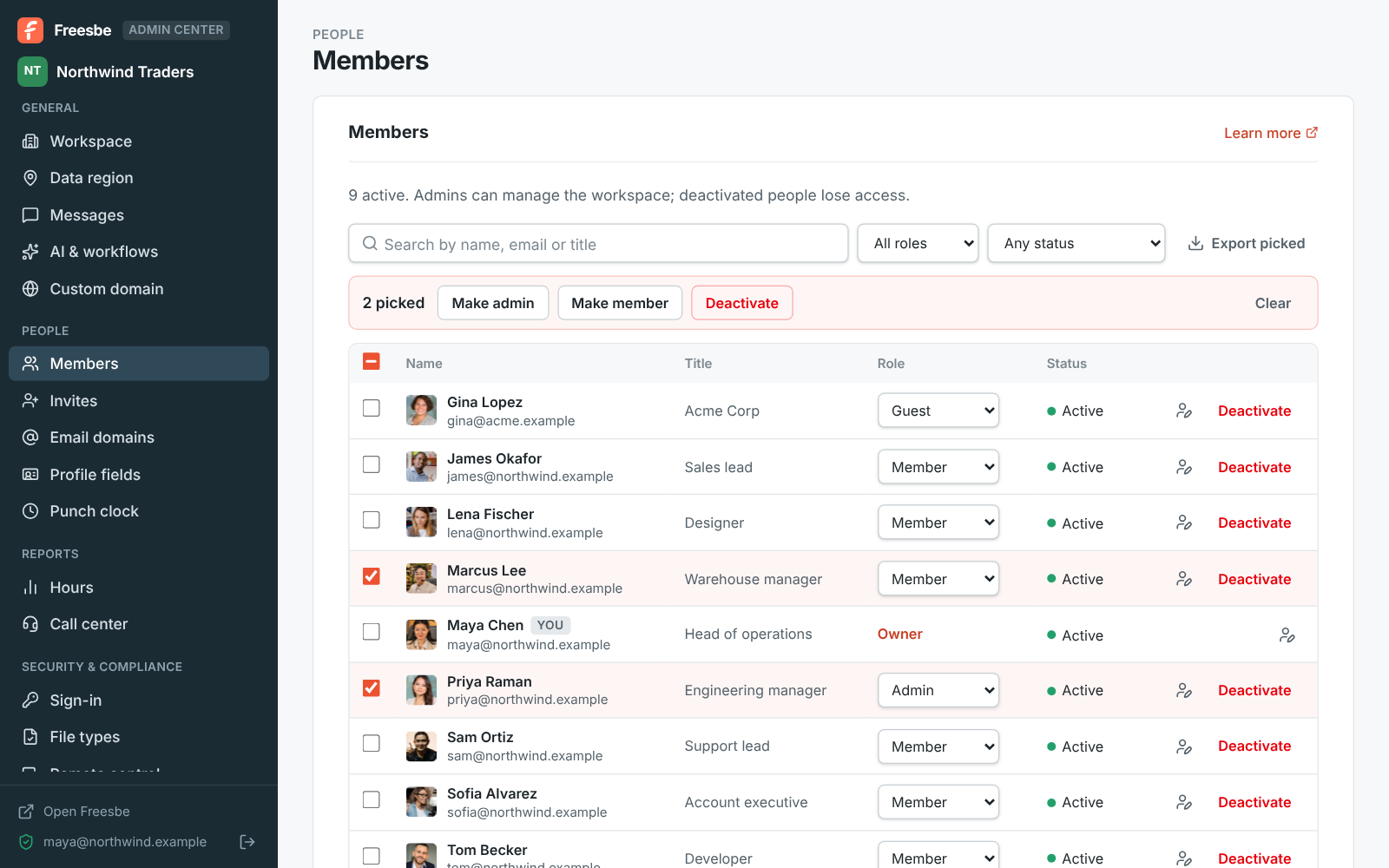Click Sofia Alvarez's edit-user icon
This screenshot has width=1389, height=868.
(x=1184, y=802)
